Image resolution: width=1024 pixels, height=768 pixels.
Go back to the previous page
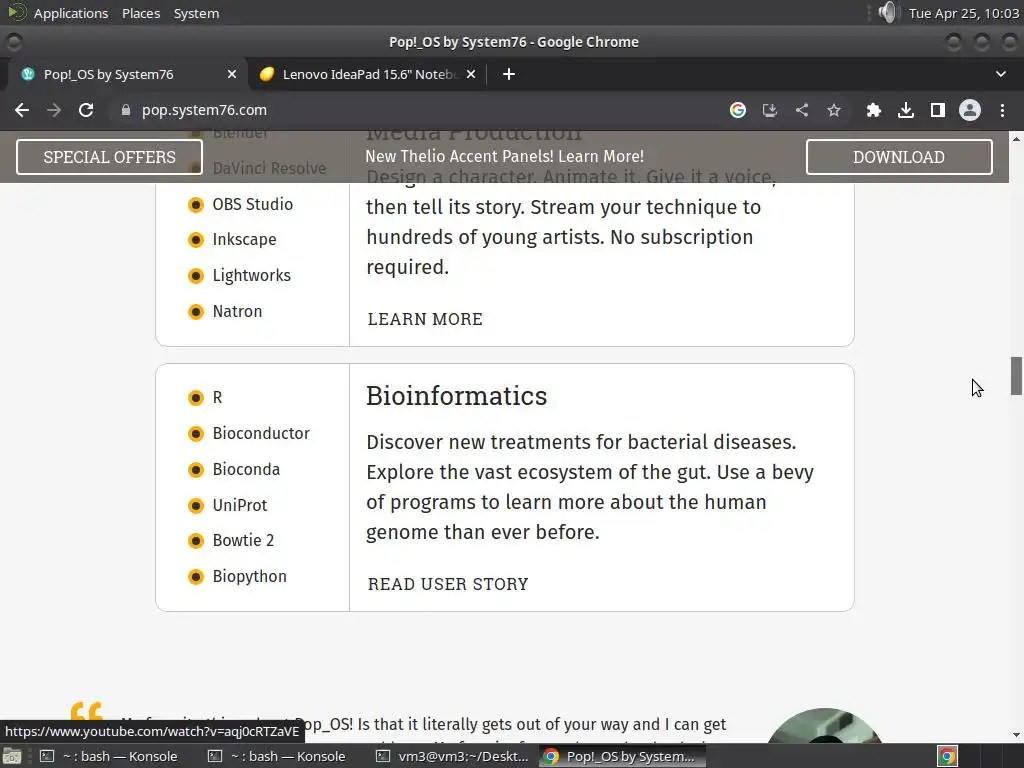pyautogui.click(x=22, y=110)
